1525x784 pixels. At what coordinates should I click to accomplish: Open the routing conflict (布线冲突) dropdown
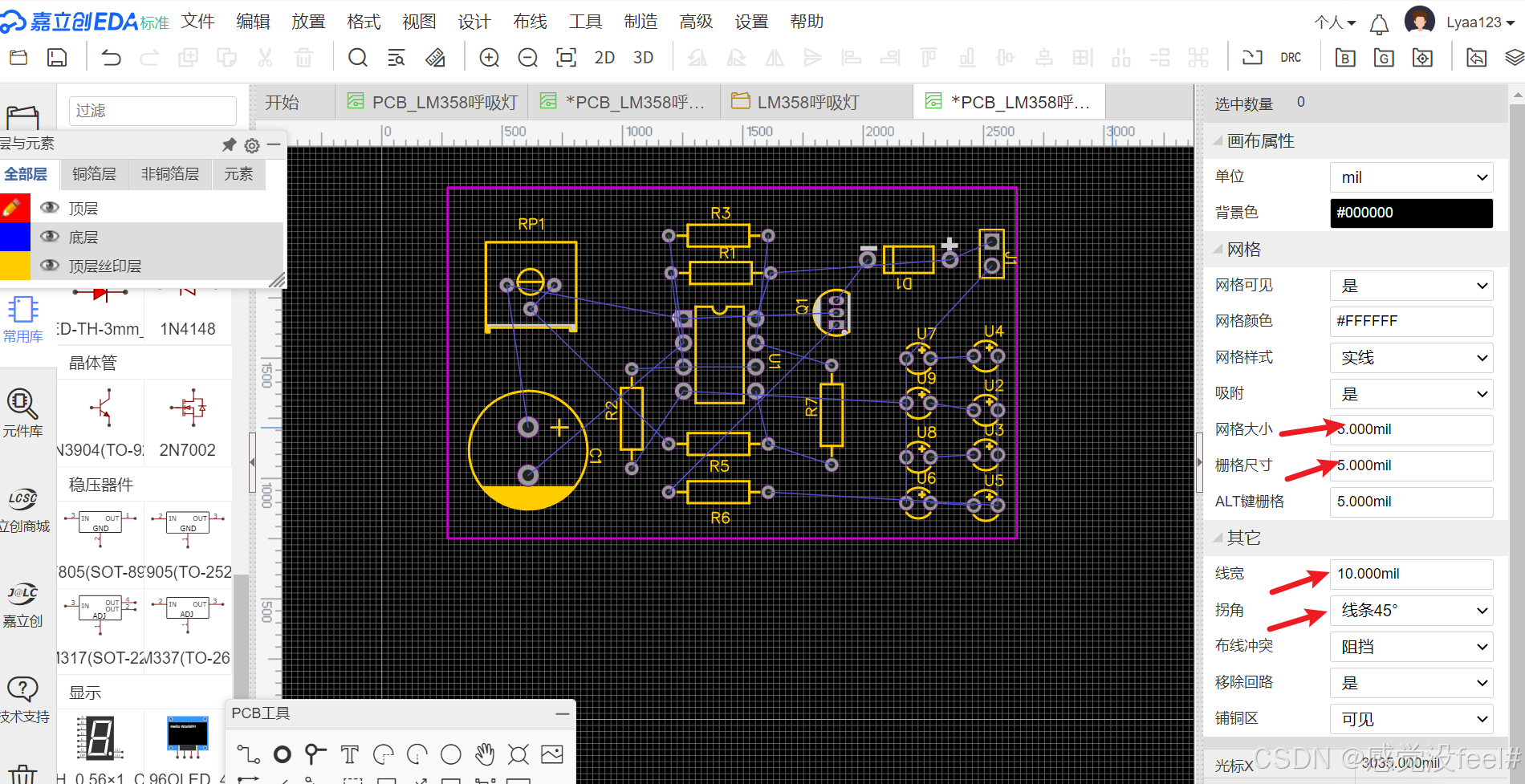(x=1411, y=647)
